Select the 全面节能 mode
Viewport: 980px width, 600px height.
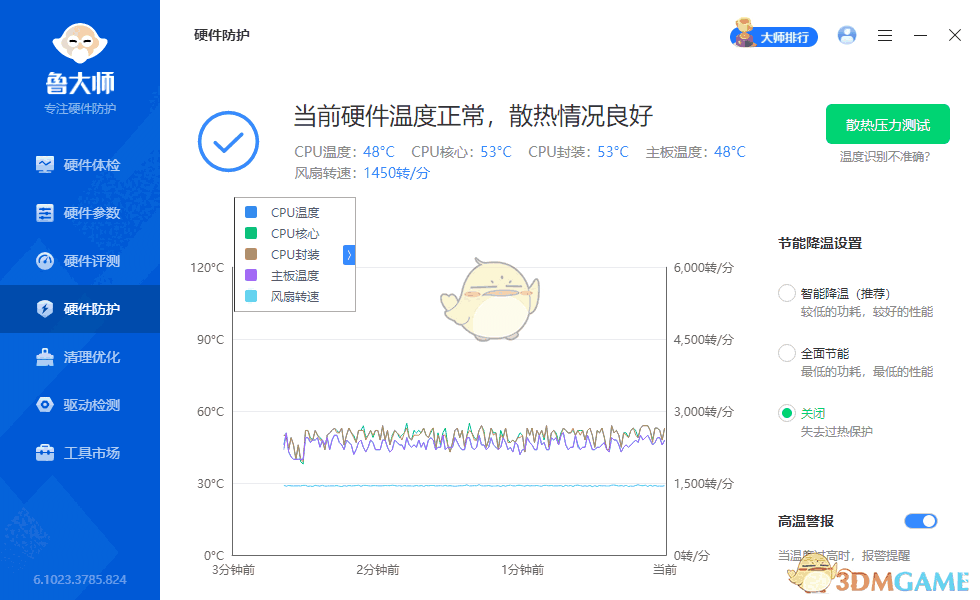coord(786,352)
